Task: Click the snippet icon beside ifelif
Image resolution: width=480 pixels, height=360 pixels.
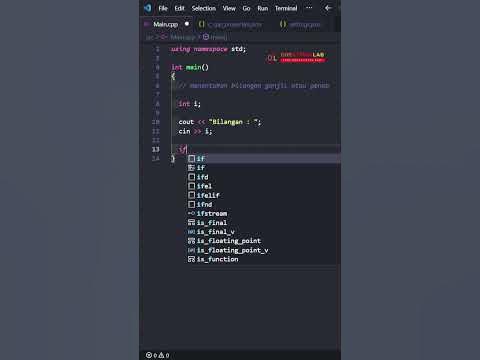Action: click(191, 195)
